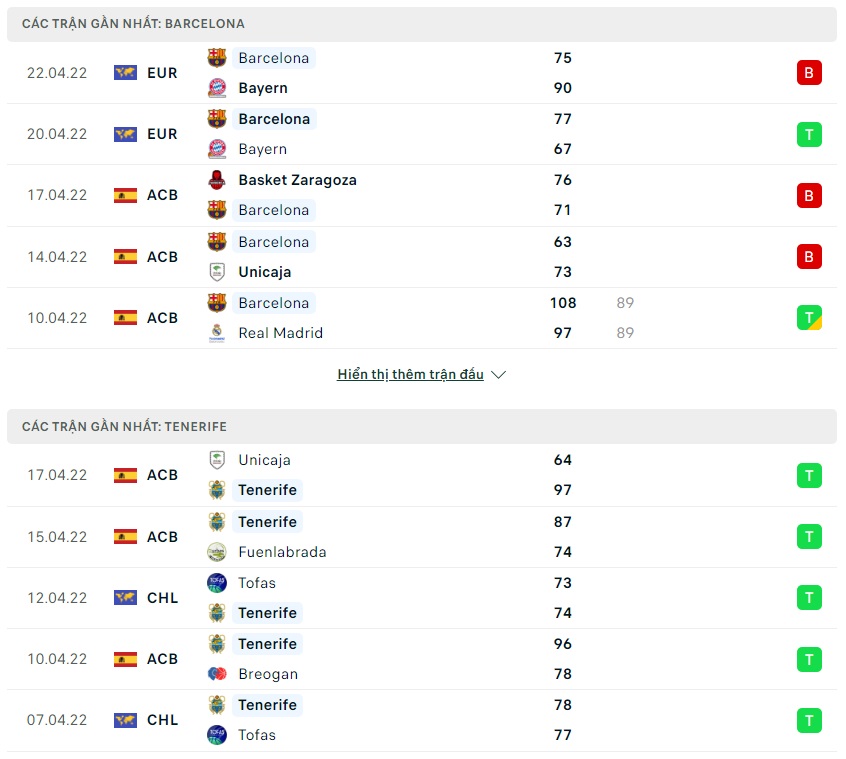Click the Tofas logo in the 12.04.22 match

coord(216,583)
